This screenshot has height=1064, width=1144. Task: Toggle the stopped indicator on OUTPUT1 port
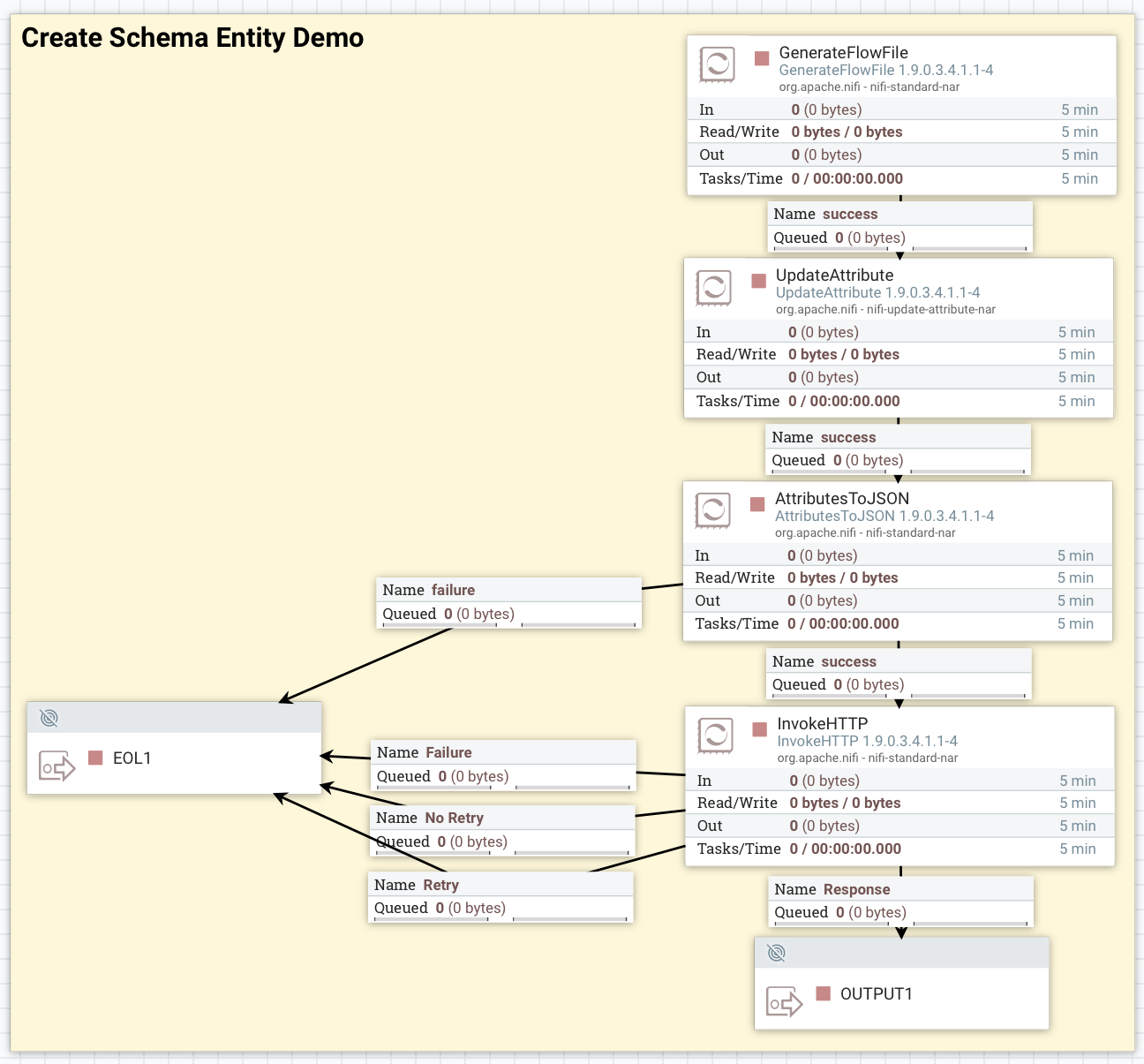(x=823, y=992)
